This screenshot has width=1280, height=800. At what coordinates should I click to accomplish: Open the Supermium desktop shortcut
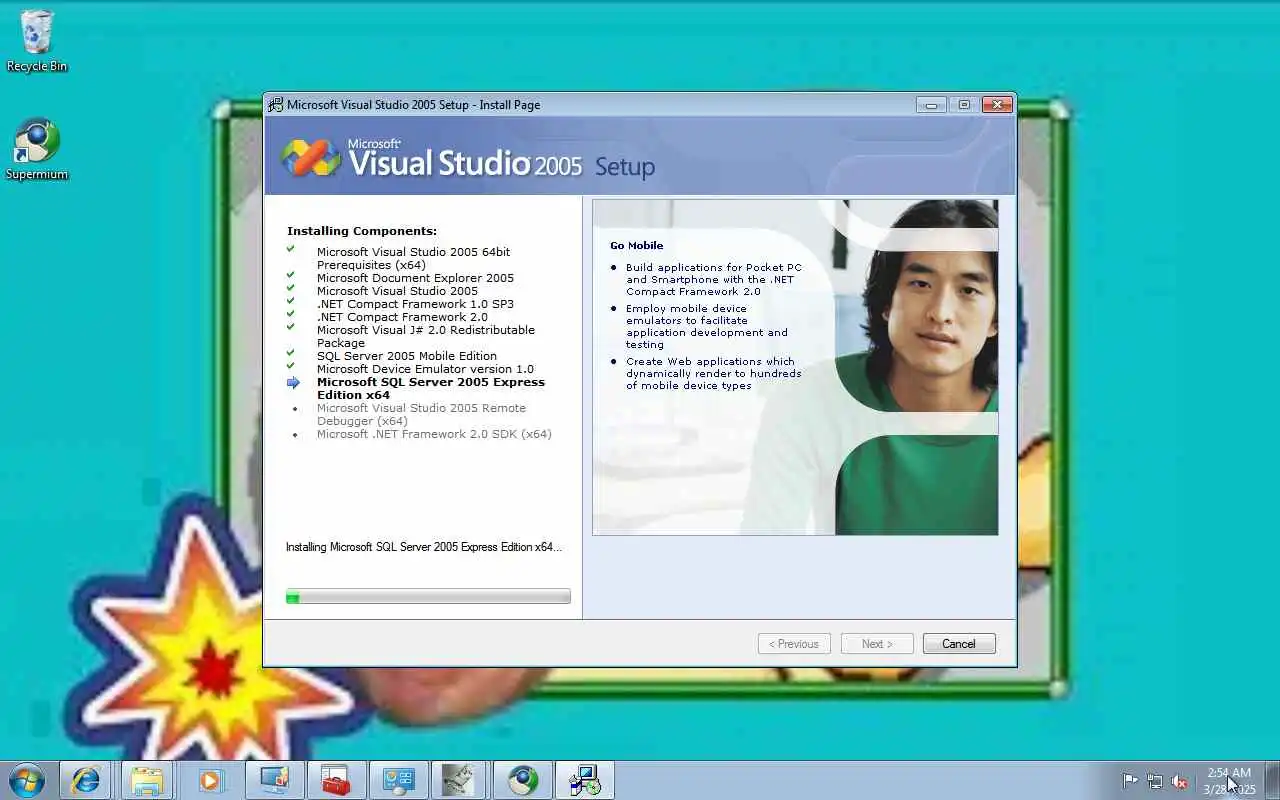pyautogui.click(x=37, y=150)
